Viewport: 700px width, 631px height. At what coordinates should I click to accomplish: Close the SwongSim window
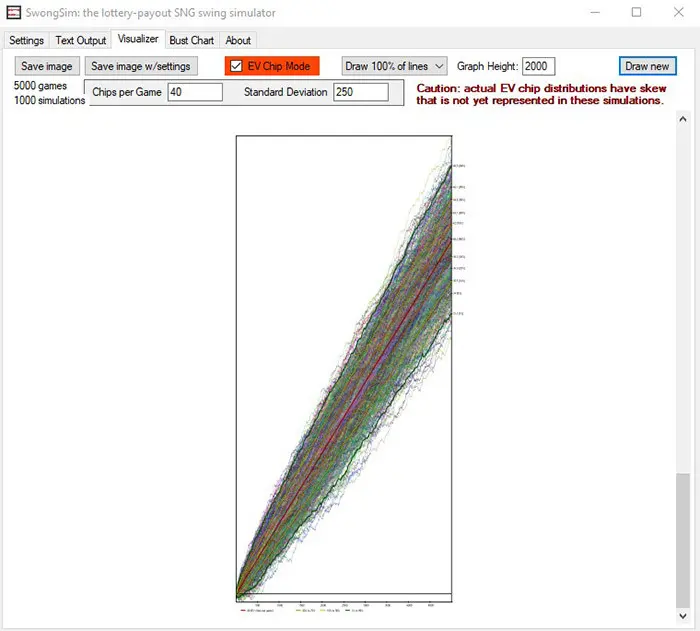(x=681, y=13)
